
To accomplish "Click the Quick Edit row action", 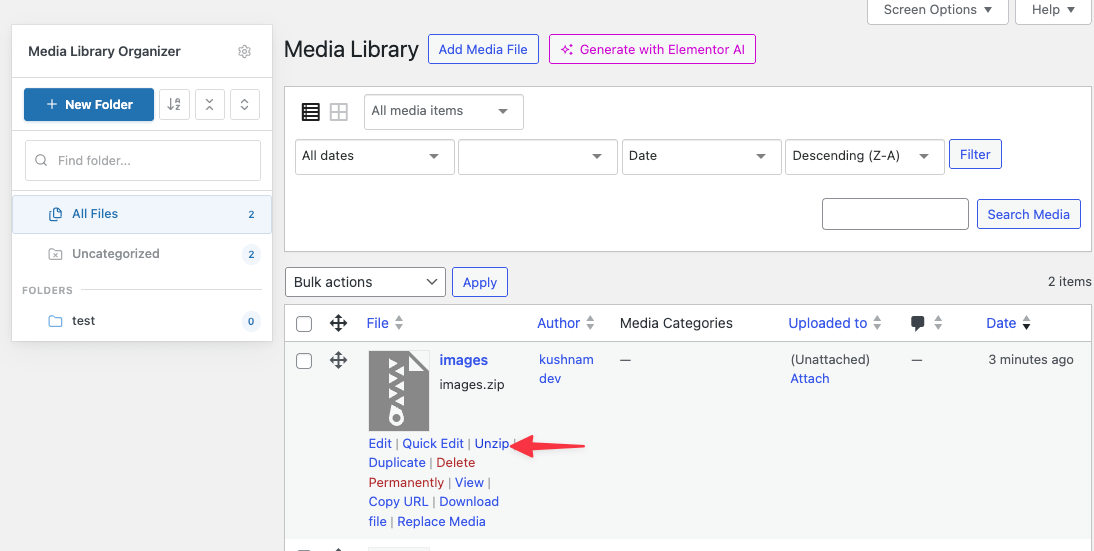I will coord(433,444).
